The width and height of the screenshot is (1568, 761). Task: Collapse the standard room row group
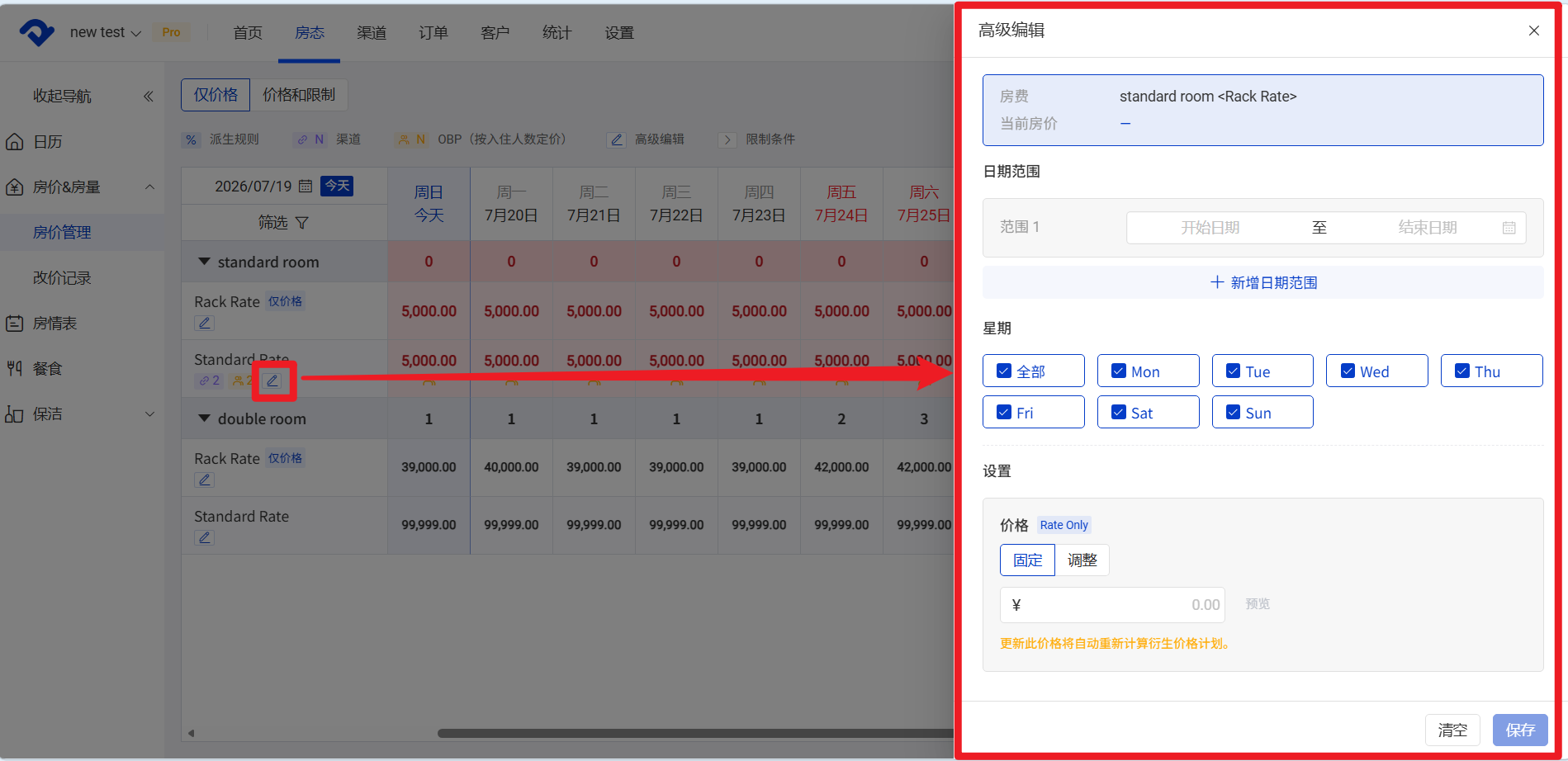coord(204,262)
